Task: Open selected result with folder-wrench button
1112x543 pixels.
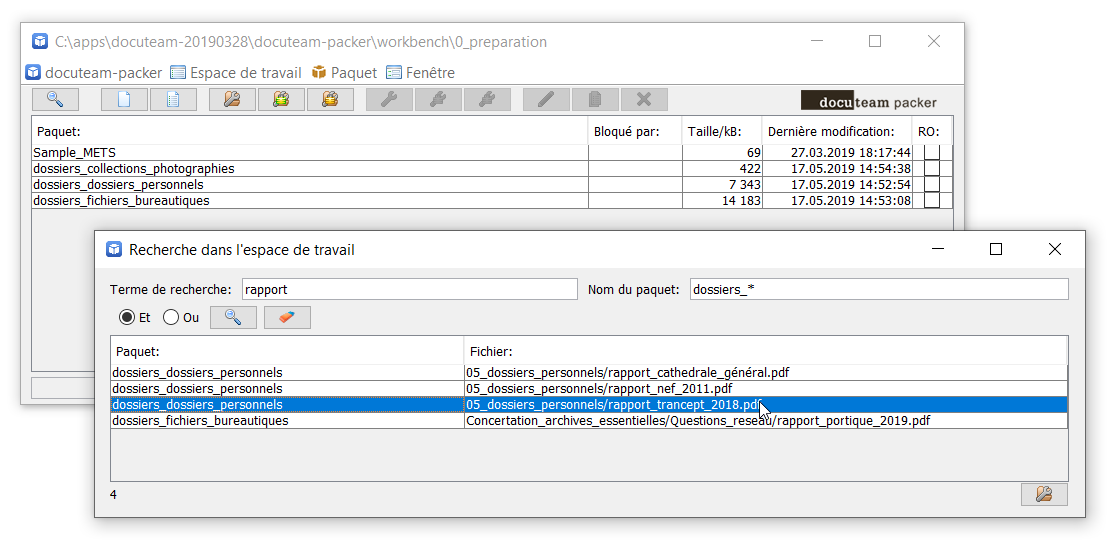Action: 1044,494
